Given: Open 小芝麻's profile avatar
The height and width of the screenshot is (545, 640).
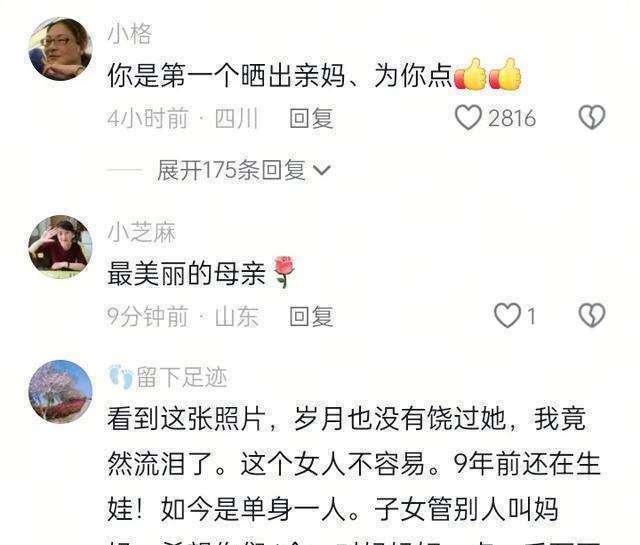Looking at the screenshot, I should click(x=61, y=247).
